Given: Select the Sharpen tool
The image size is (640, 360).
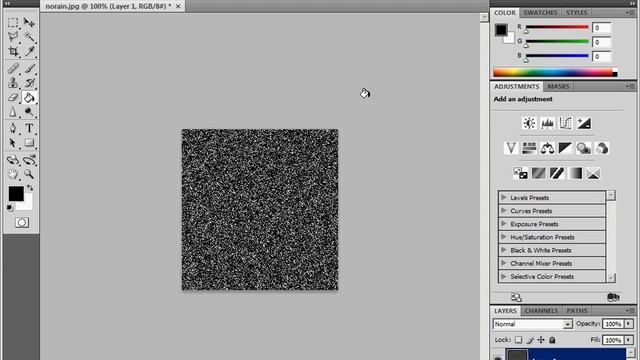Looking at the screenshot, I should coord(13,112).
